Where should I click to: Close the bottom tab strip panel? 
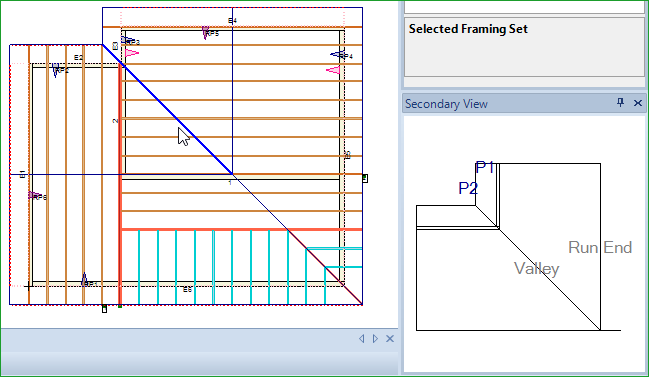tap(390, 339)
